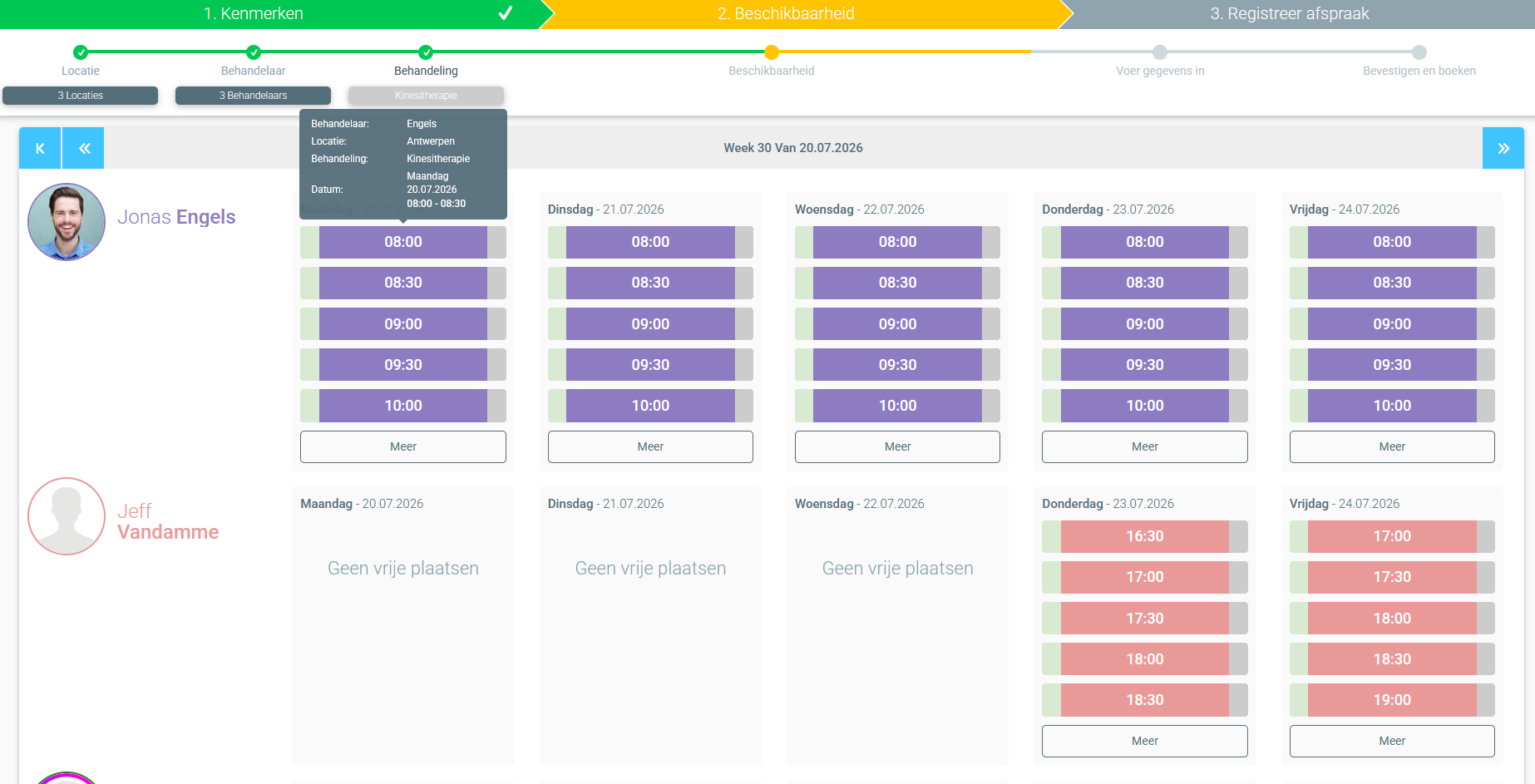Select the Beschikbaarheid yellow step marker
Viewport: 1535px width, 784px height.
pyautogui.click(x=772, y=52)
